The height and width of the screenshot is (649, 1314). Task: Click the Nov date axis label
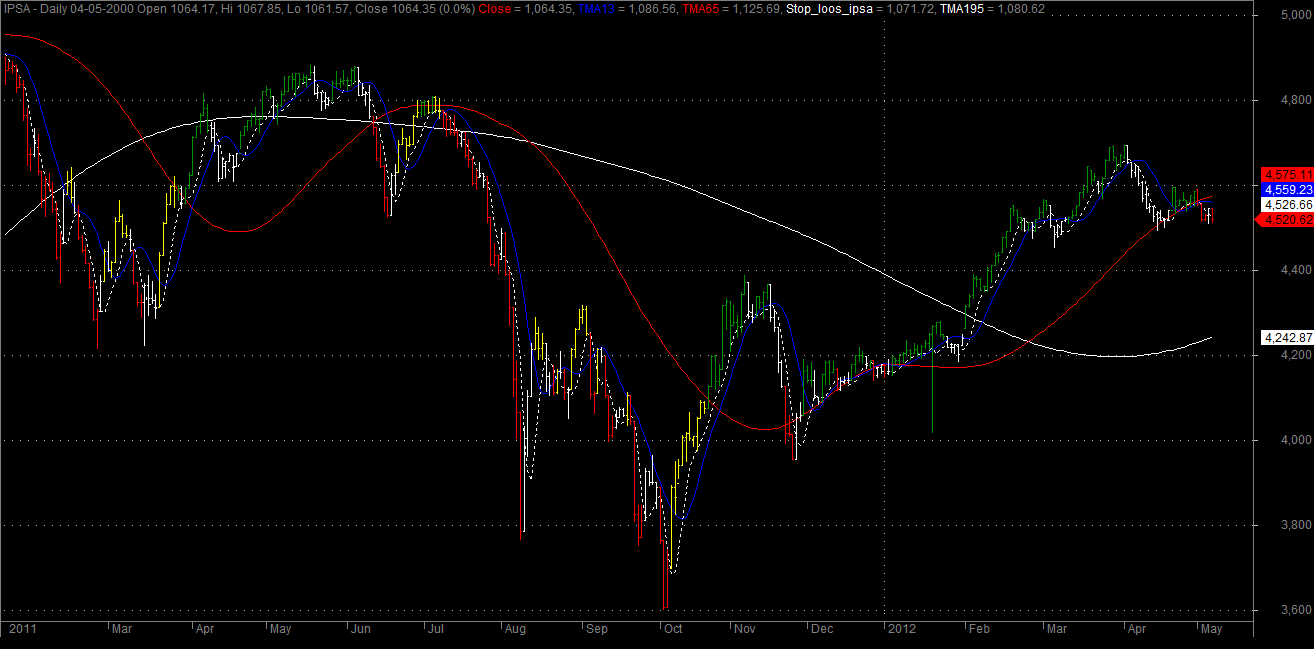point(745,629)
